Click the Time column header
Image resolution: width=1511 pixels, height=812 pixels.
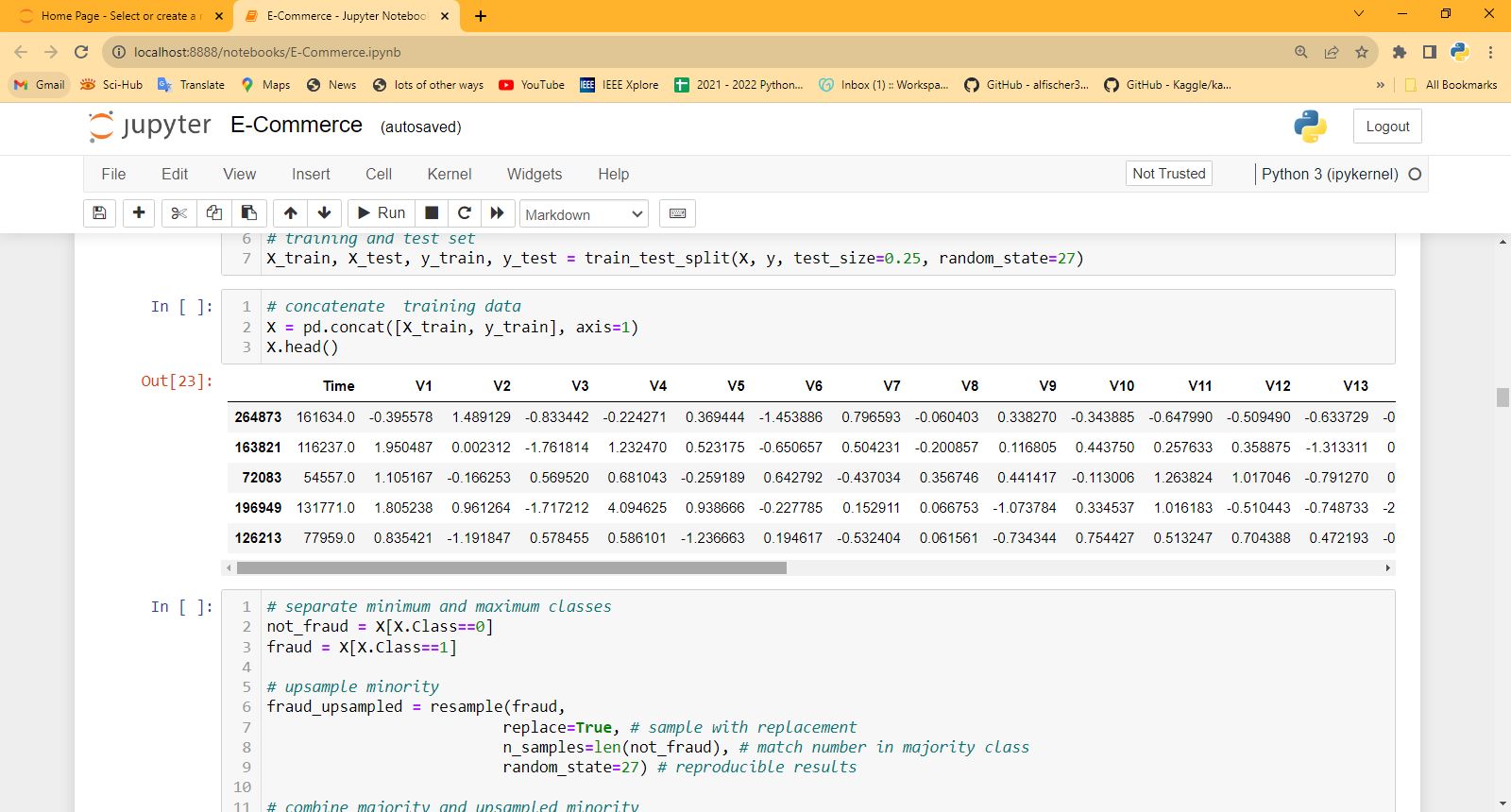(339, 386)
